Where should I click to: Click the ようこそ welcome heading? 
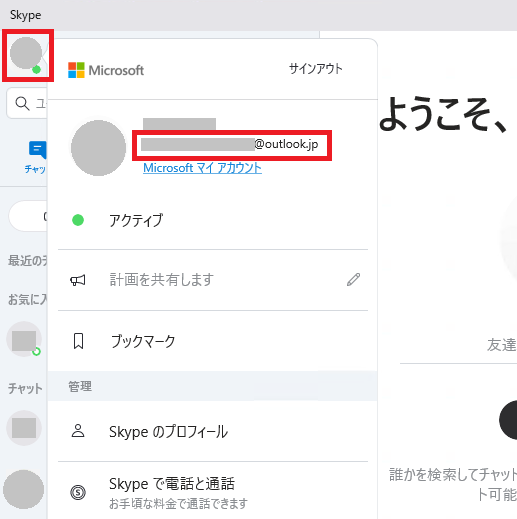443,113
